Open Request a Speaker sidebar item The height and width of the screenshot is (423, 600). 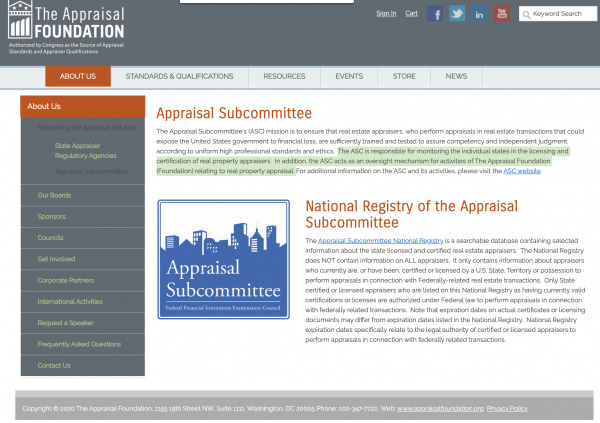coord(83,323)
